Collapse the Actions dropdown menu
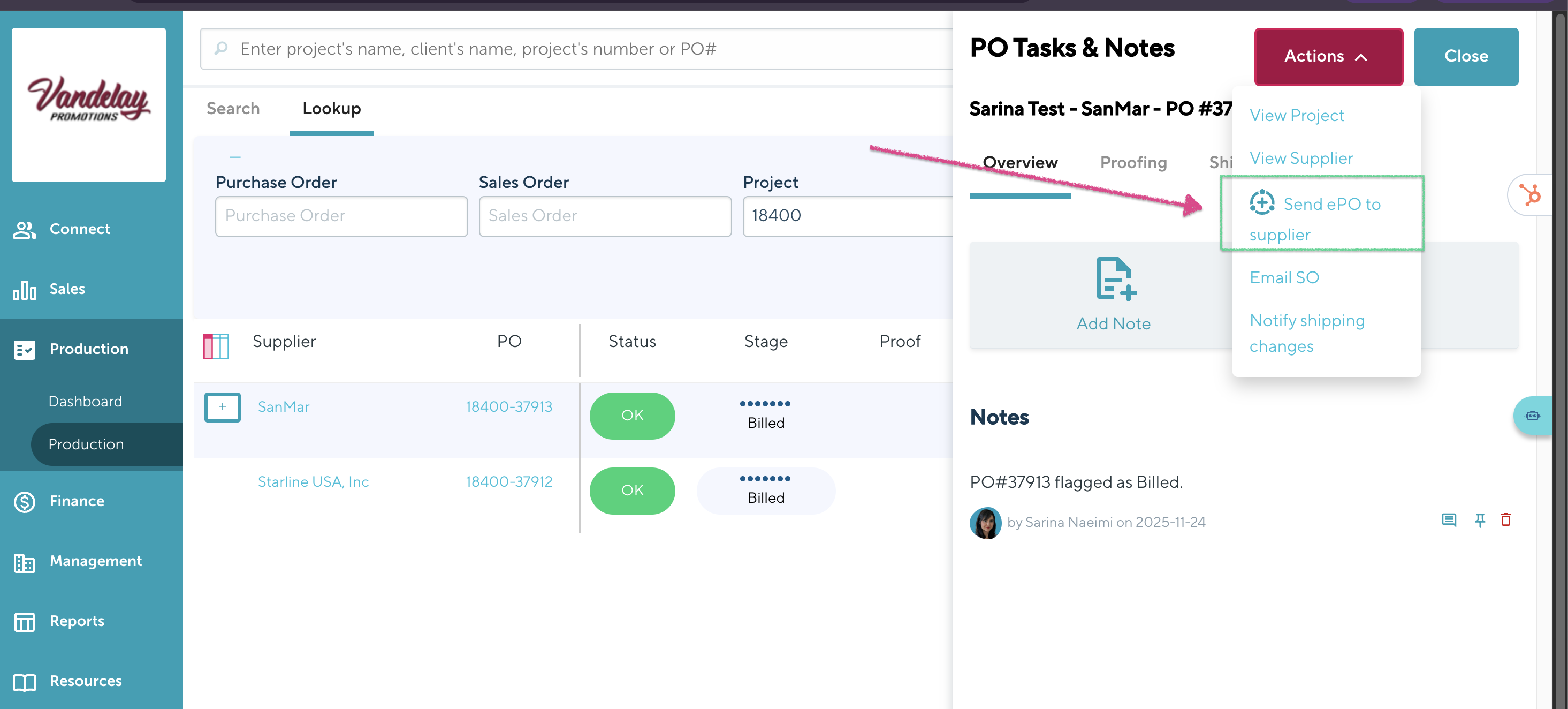1568x709 pixels. [x=1328, y=56]
